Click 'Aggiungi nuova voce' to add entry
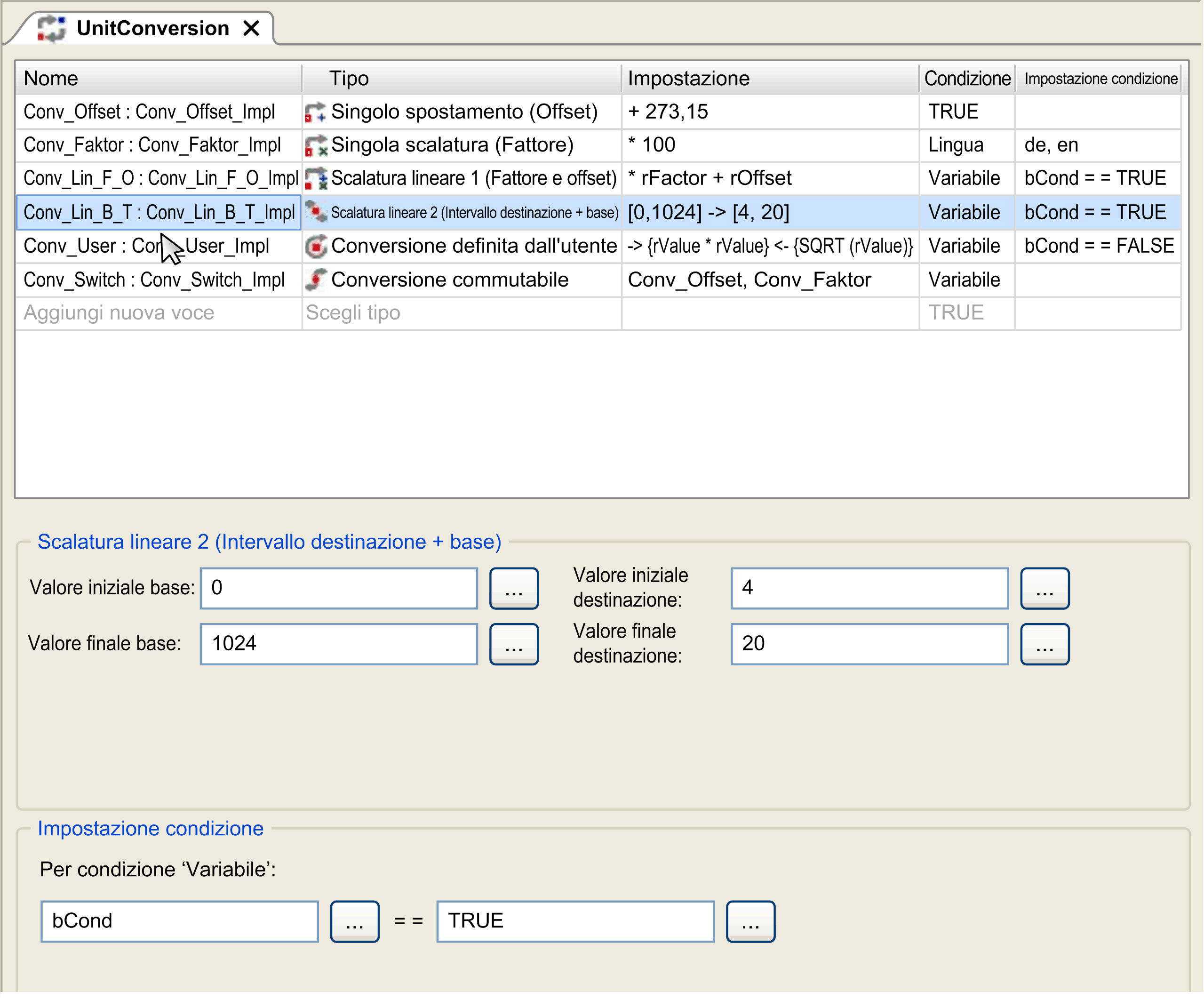 [158, 312]
